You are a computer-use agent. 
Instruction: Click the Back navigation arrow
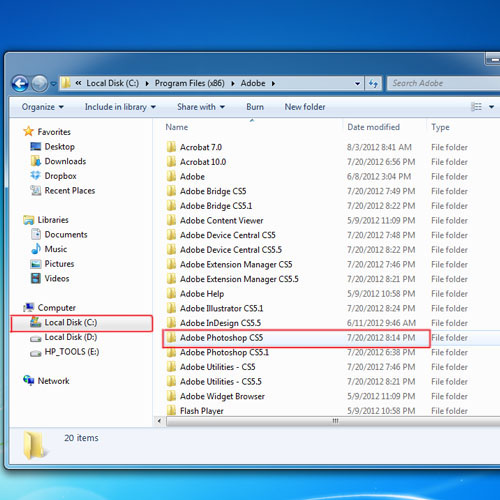(20, 83)
